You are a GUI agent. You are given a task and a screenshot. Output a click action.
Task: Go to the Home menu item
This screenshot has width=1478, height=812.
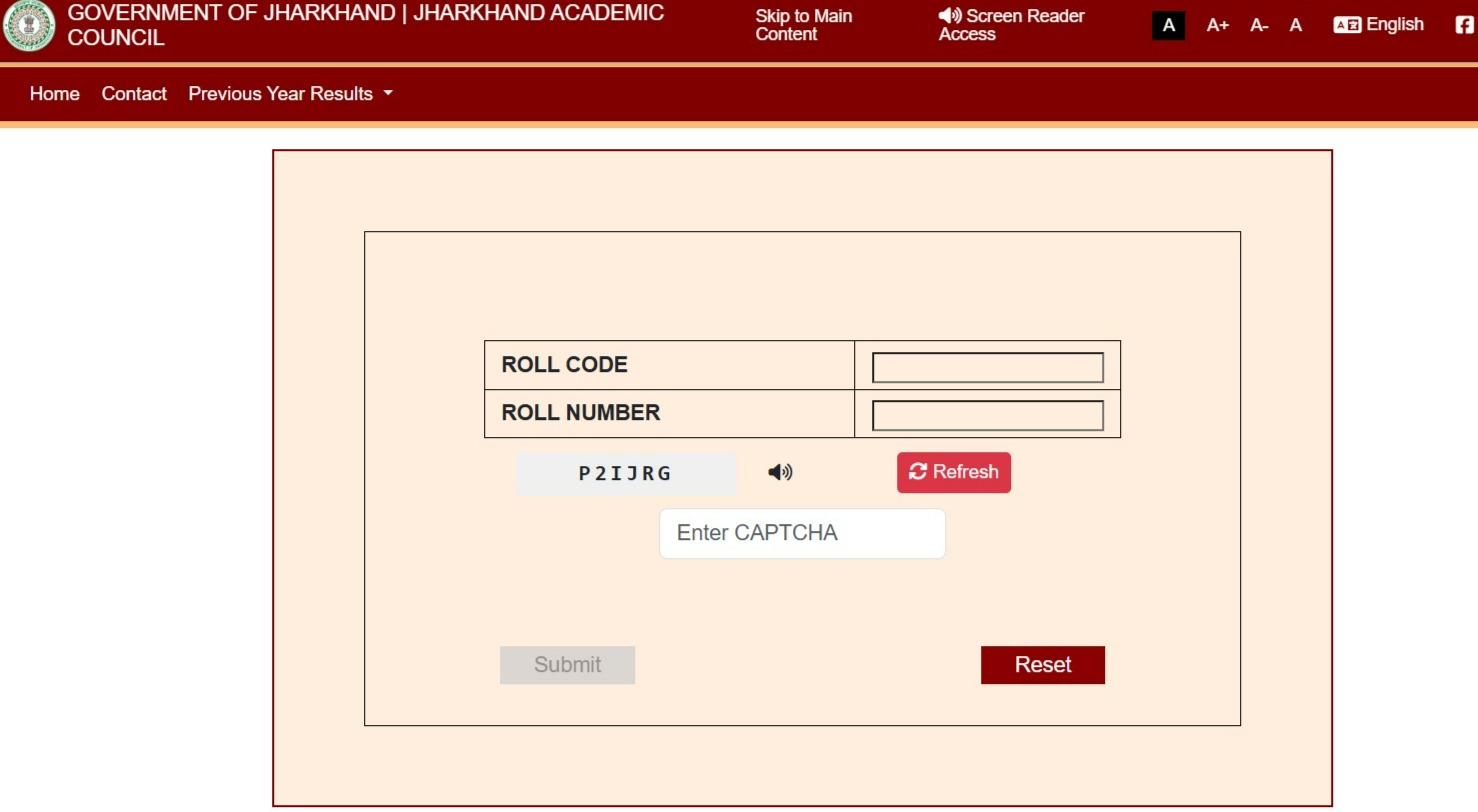point(55,94)
